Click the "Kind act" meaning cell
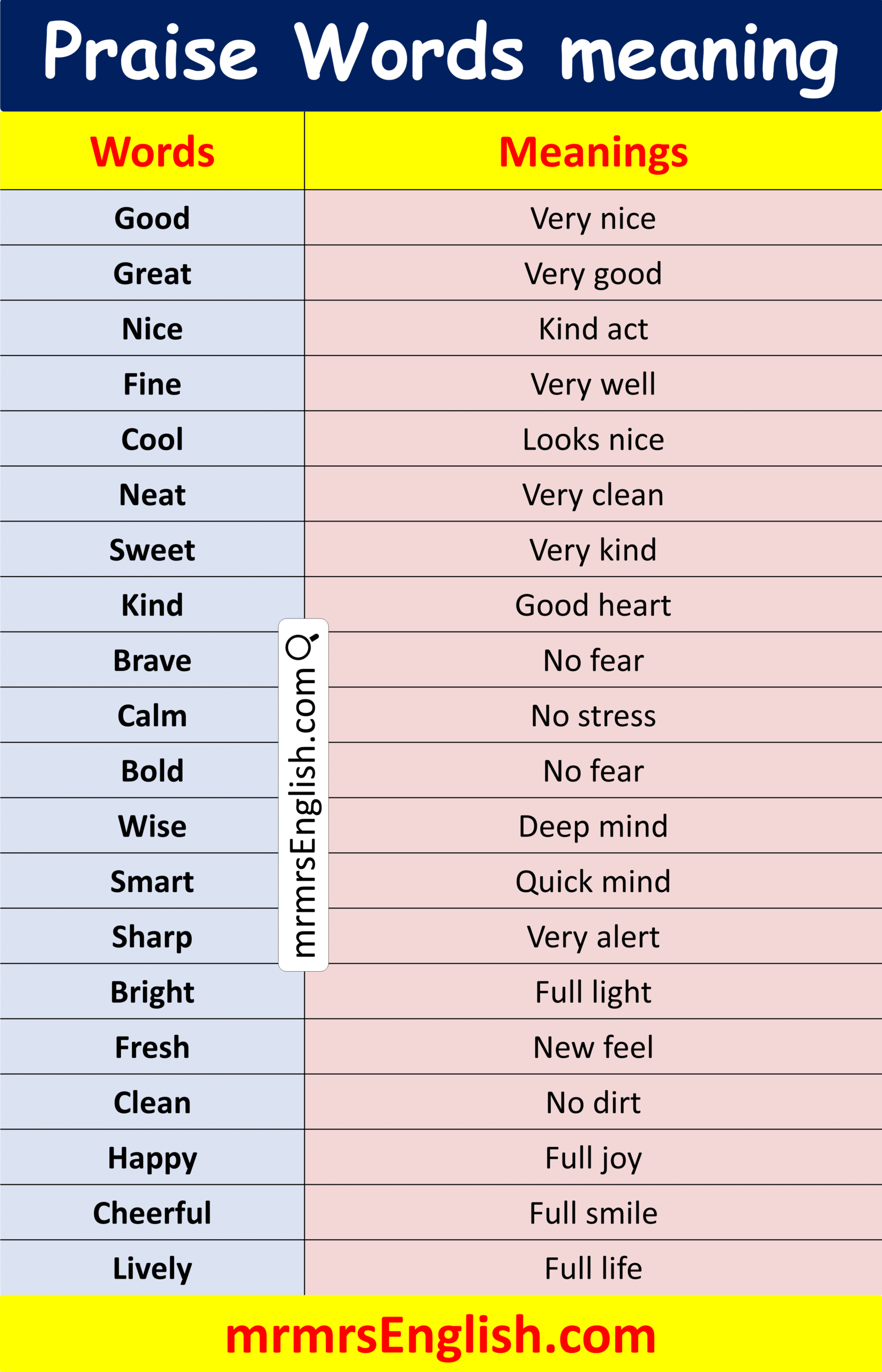This screenshot has width=882, height=1372. click(593, 329)
